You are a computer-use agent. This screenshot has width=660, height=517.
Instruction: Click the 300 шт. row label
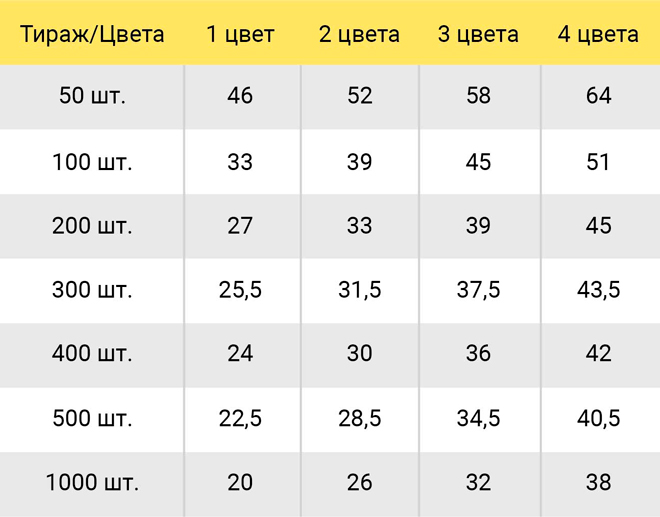[92, 290]
